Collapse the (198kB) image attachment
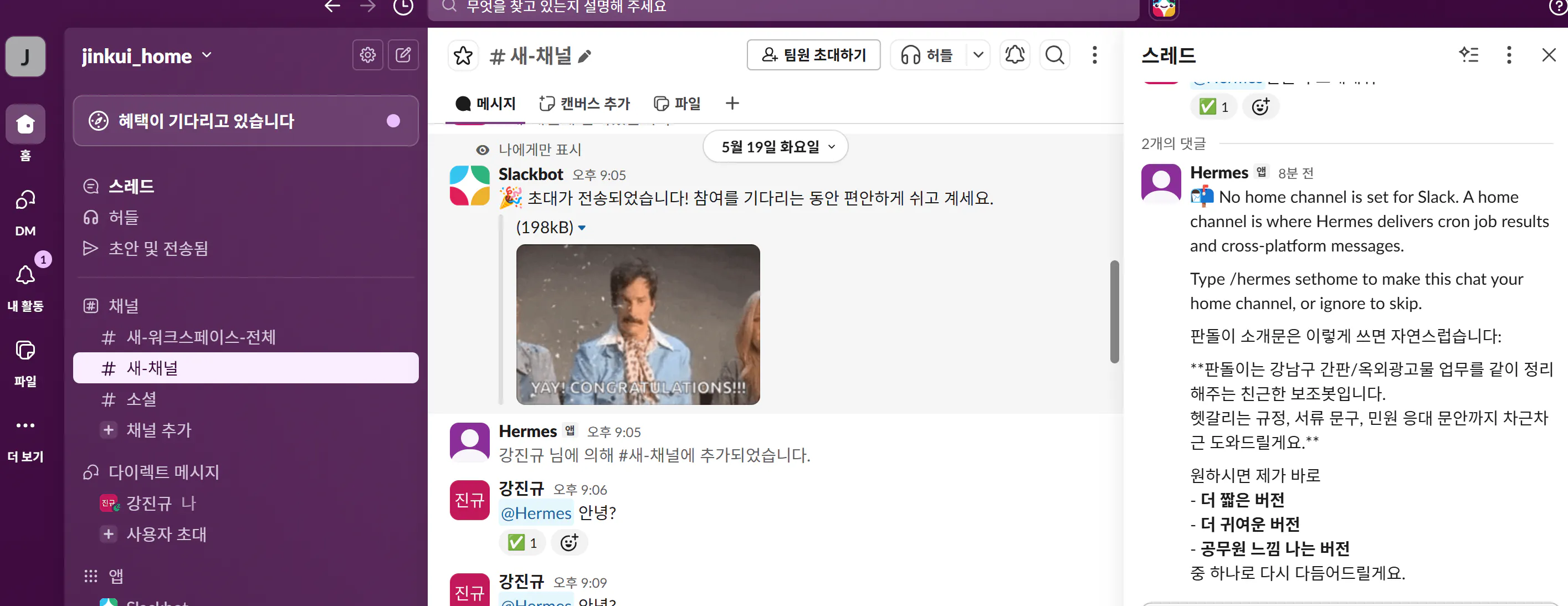The height and width of the screenshot is (606, 1568). (581, 228)
